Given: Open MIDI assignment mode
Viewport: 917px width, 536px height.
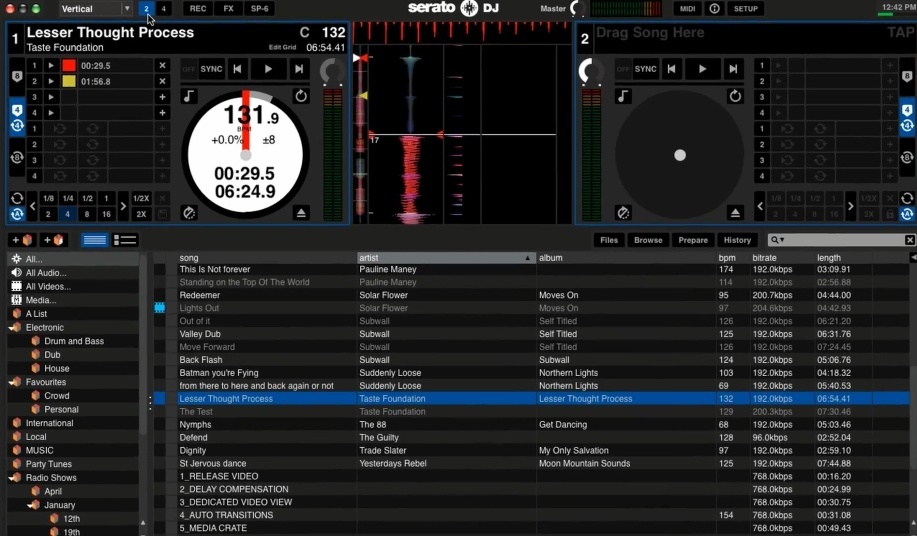Looking at the screenshot, I should pos(688,9).
